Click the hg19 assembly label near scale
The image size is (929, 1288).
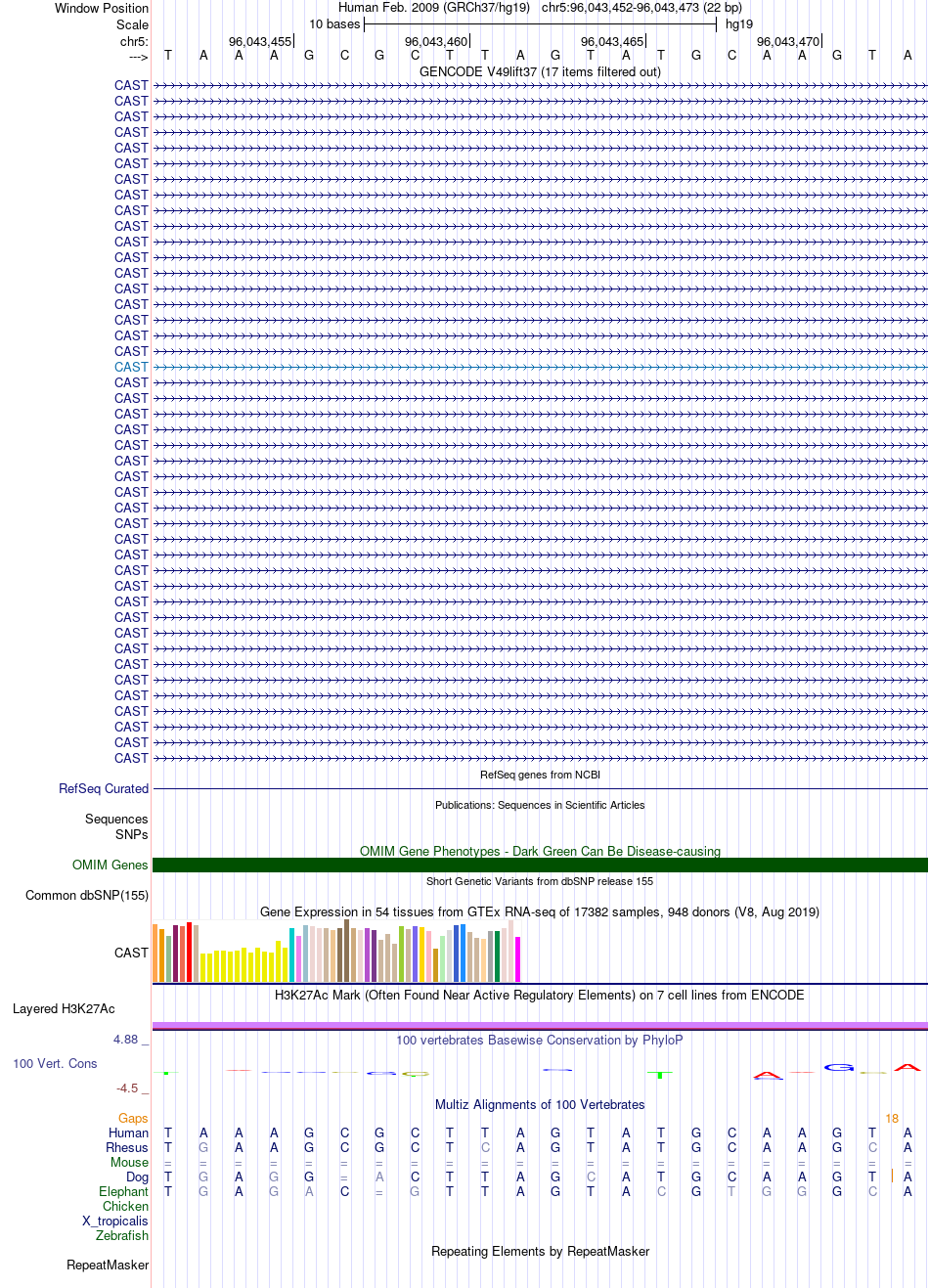pyautogui.click(x=739, y=24)
